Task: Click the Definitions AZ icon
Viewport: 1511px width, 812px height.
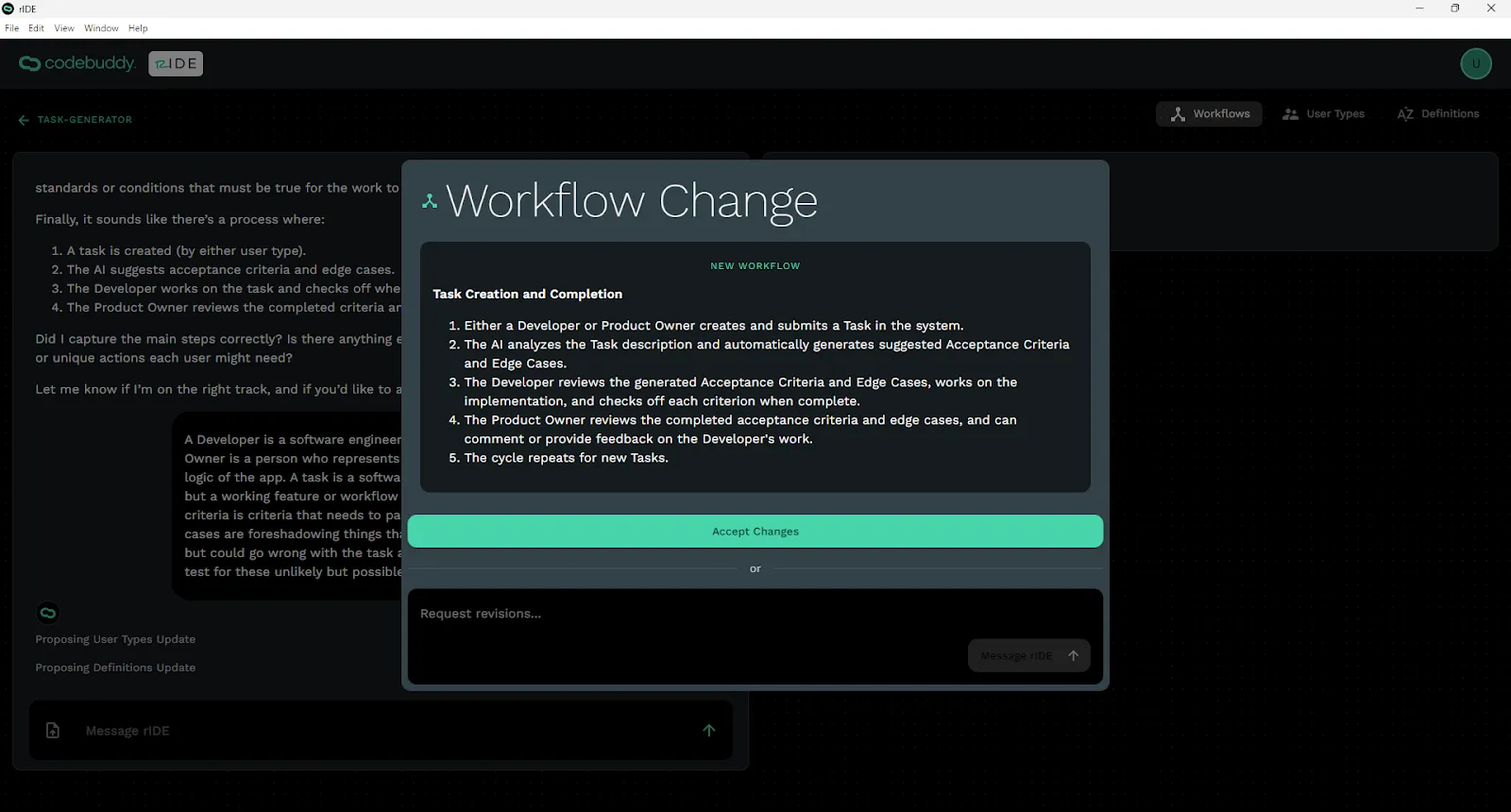Action: 1405,114
